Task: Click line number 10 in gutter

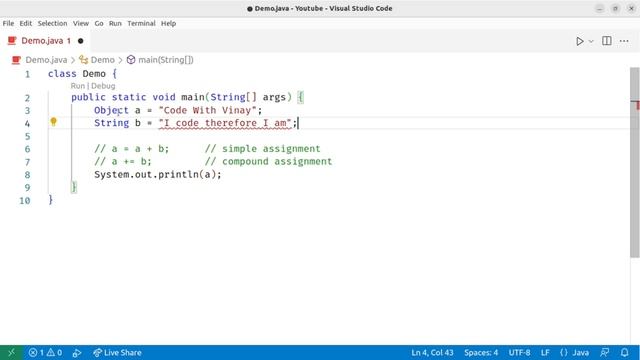Action: 25,201
